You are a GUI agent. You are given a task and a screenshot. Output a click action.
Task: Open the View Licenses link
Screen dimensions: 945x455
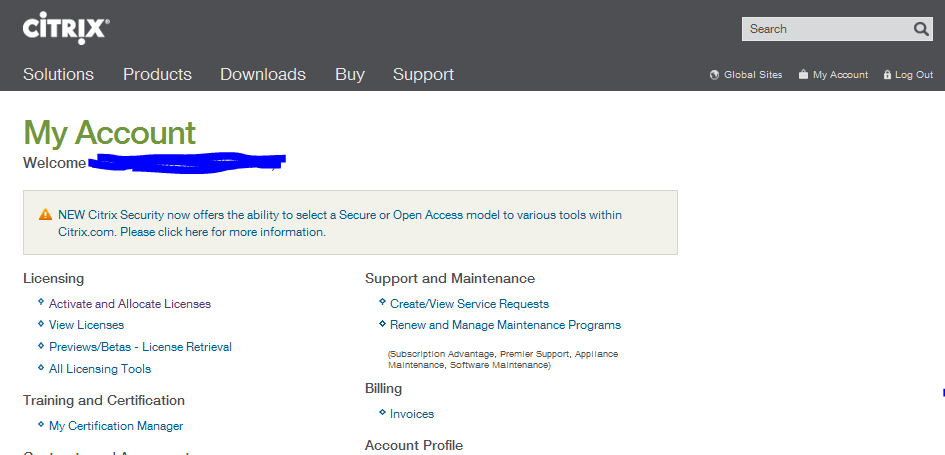[x=86, y=325]
